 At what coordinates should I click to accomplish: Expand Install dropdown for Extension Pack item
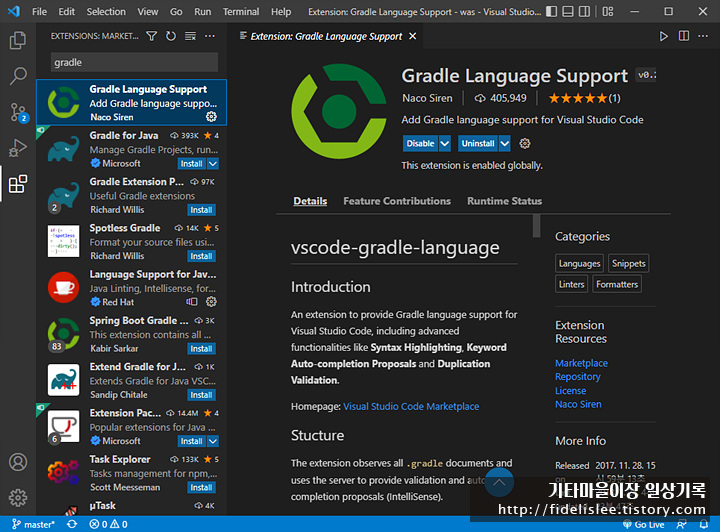click(x=213, y=441)
